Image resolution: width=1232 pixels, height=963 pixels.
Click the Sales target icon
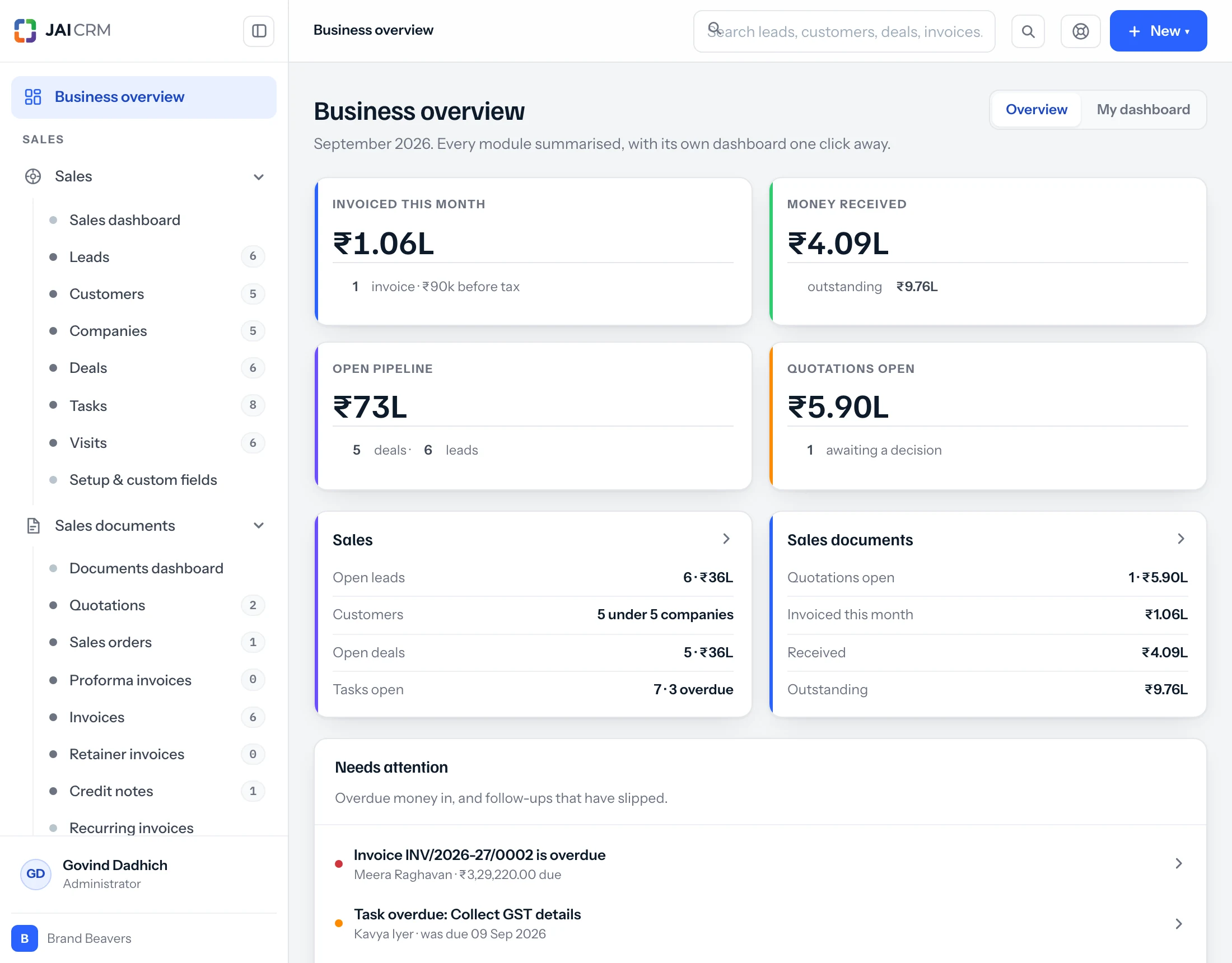(x=33, y=176)
